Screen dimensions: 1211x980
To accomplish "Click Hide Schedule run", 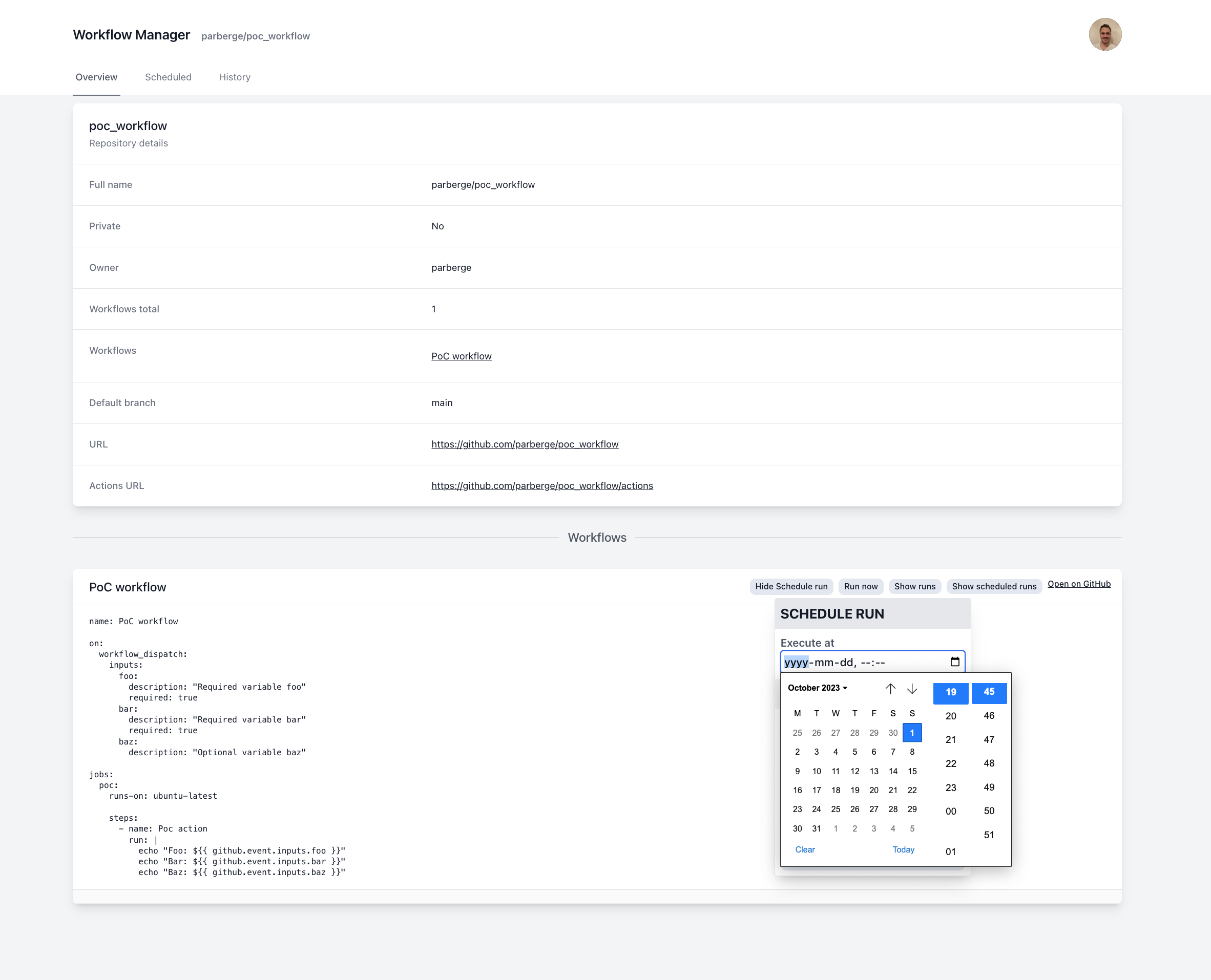I will pos(791,587).
